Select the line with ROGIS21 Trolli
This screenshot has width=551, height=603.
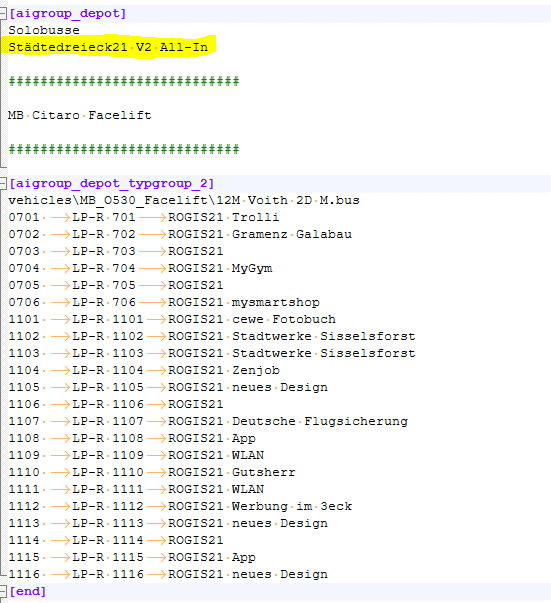[x=144, y=217]
